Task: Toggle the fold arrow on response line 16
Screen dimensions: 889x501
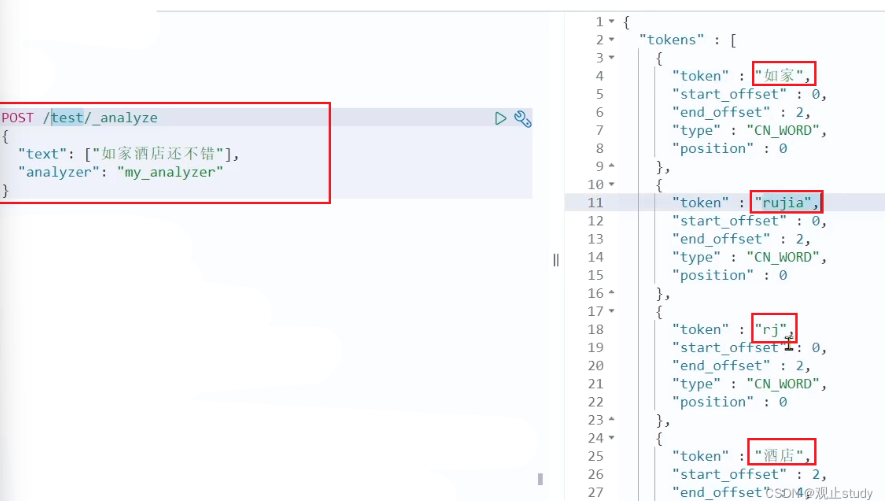Action: (x=612, y=292)
